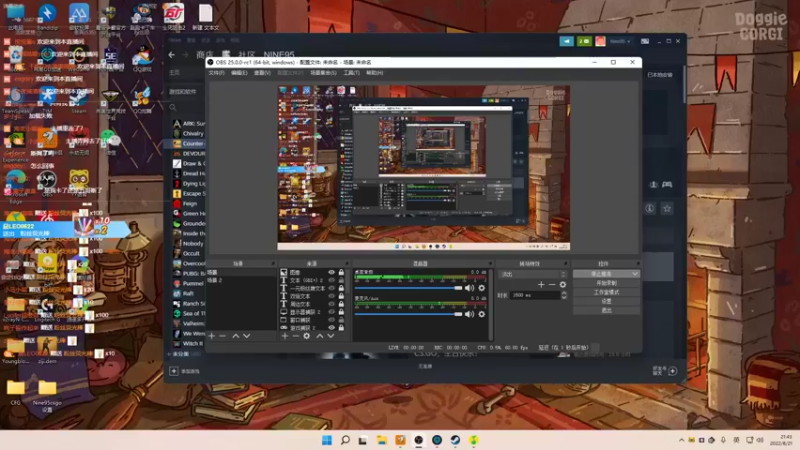Show hidden icons chevron in system tray
Image resolution: width=800 pixels, height=450 pixels.
(681, 440)
